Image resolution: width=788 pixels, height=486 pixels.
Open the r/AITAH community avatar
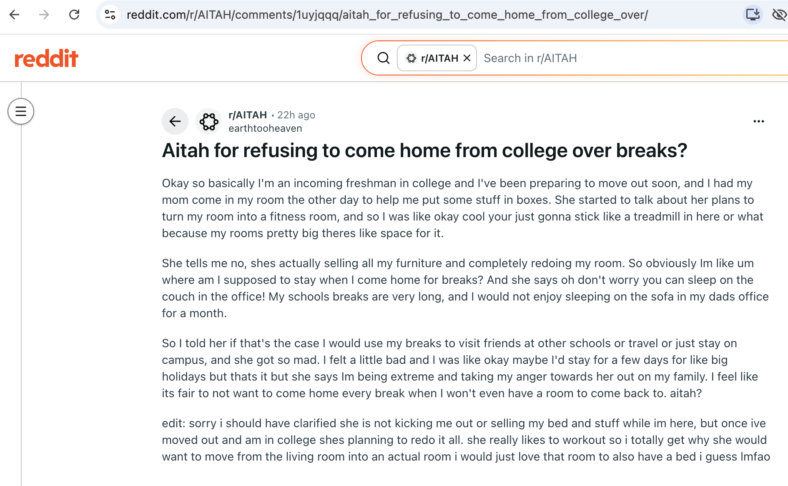point(209,121)
